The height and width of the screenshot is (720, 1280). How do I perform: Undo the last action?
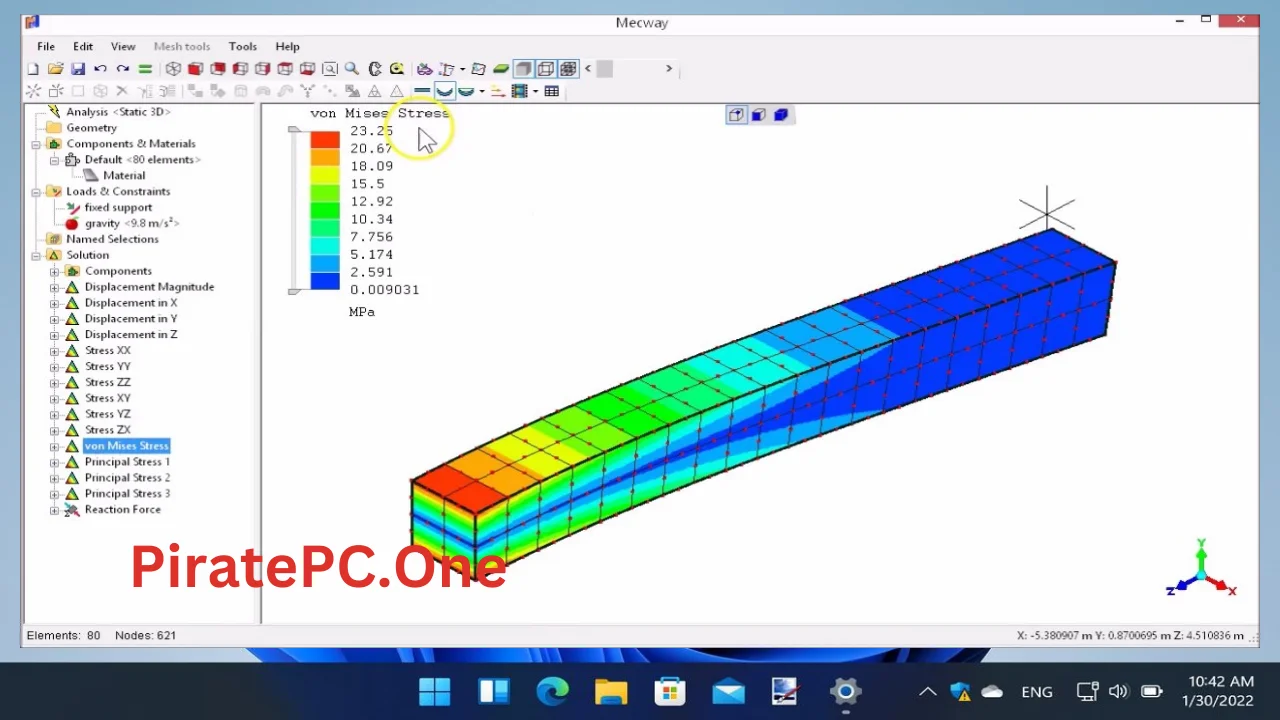pos(100,69)
